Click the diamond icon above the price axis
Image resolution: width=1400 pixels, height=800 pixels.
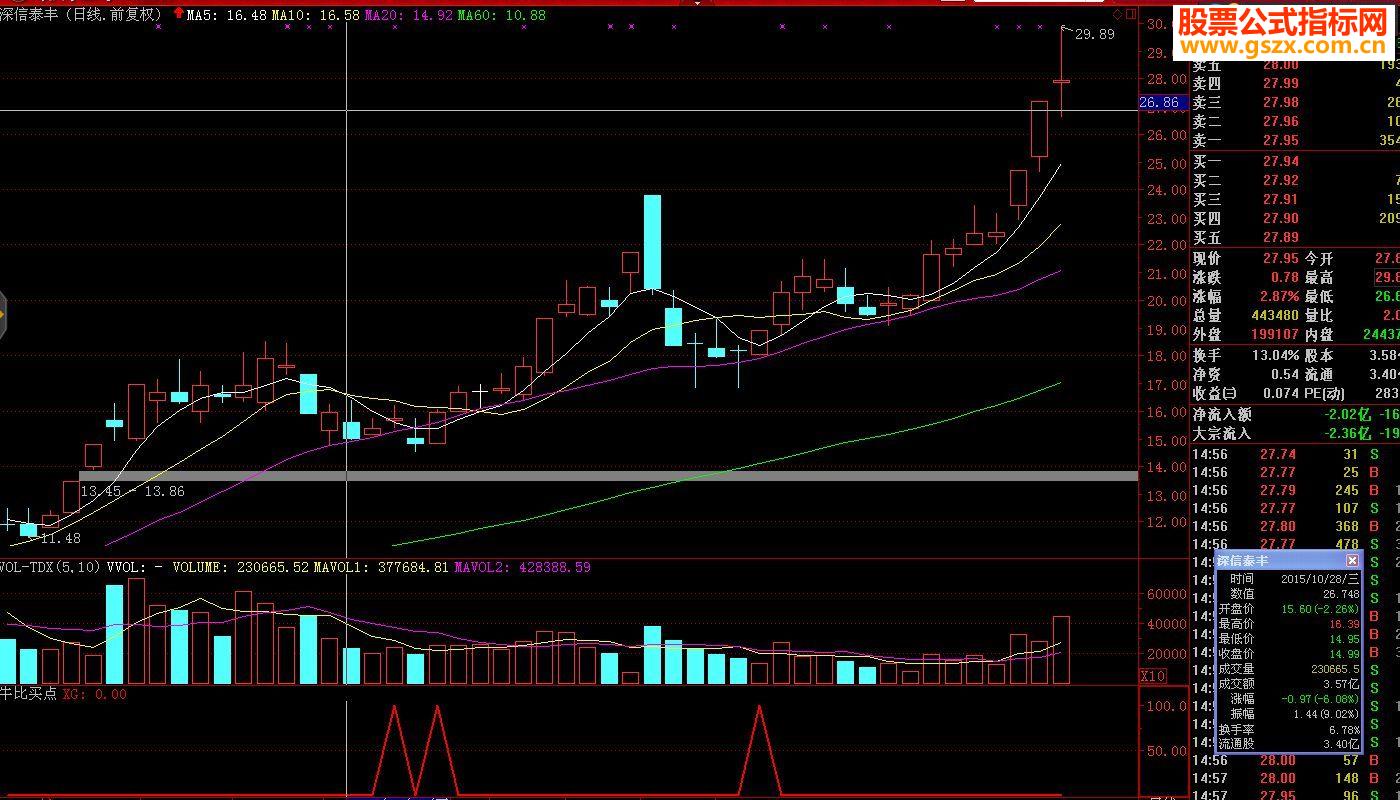pos(1118,14)
